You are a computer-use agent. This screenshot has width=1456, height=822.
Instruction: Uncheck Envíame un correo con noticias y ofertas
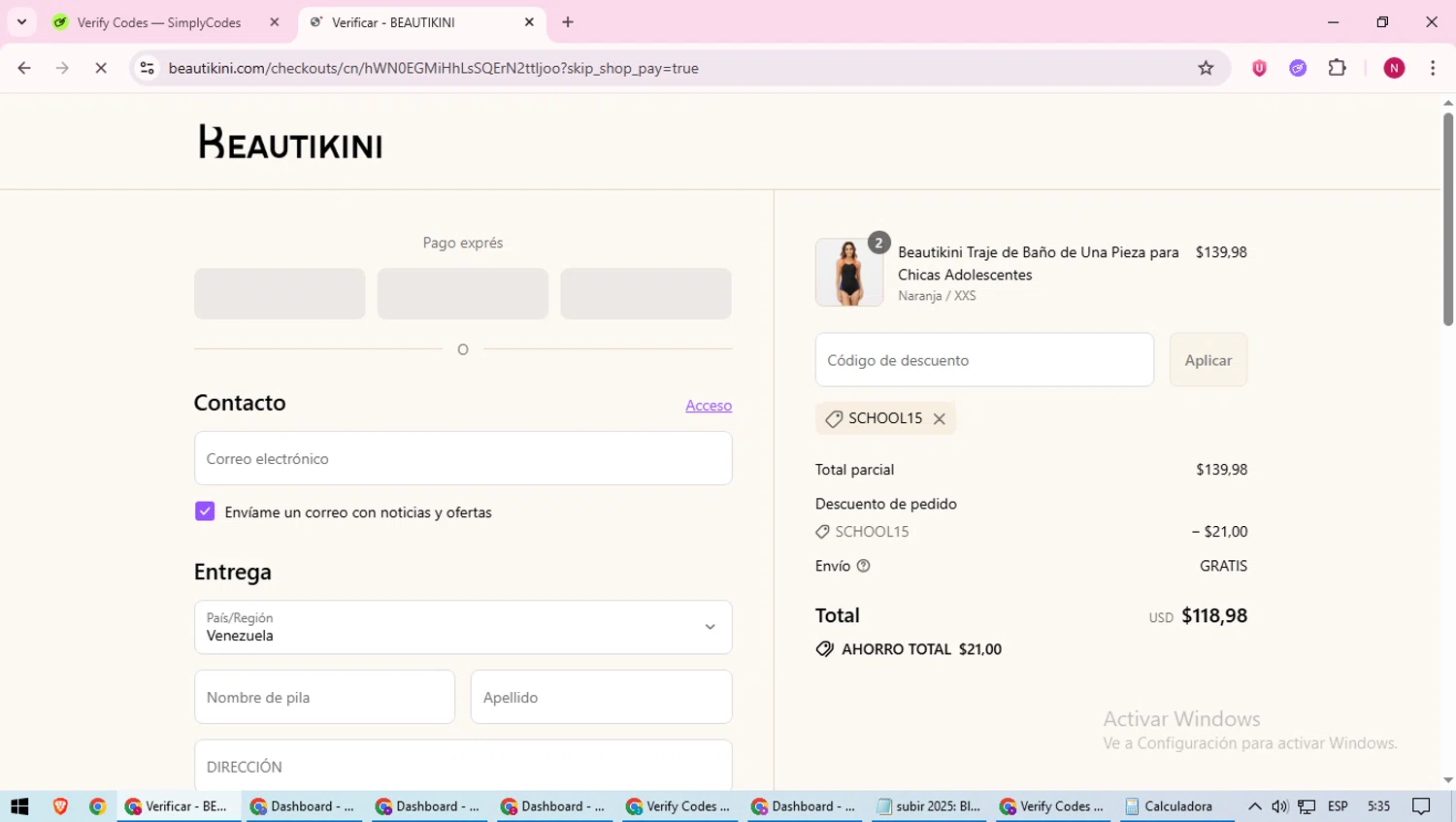click(x=205, y=511)
